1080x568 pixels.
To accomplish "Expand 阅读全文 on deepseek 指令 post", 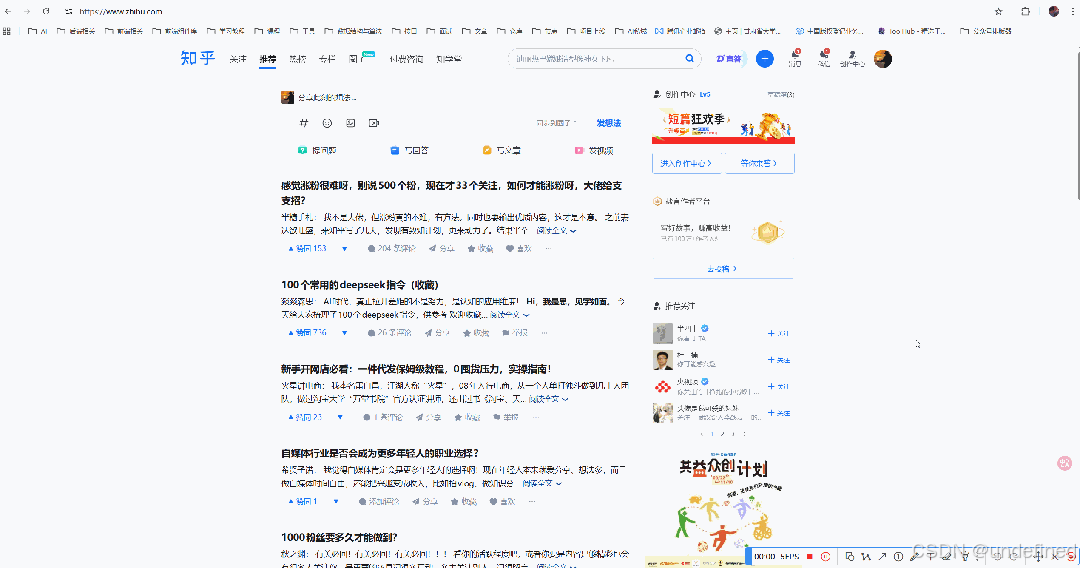I will (x=510, y=315).
